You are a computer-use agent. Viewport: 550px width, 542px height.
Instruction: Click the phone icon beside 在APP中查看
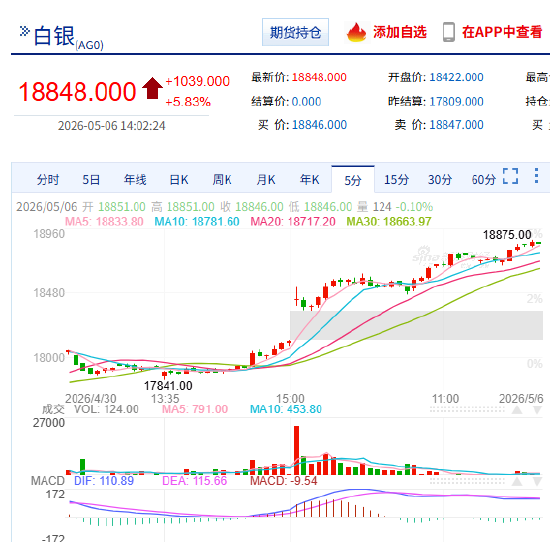pyautogui.click(x=449, y=32)
